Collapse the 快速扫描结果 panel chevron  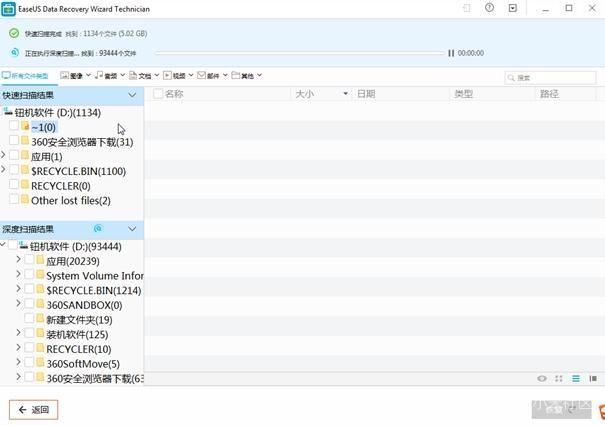tap(132, 95)
